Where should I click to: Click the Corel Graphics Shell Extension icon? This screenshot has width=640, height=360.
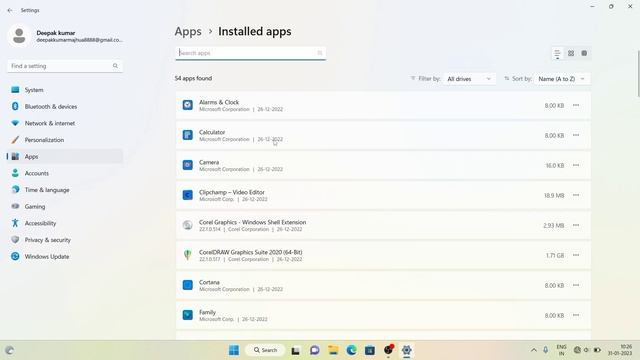(187, 225)
